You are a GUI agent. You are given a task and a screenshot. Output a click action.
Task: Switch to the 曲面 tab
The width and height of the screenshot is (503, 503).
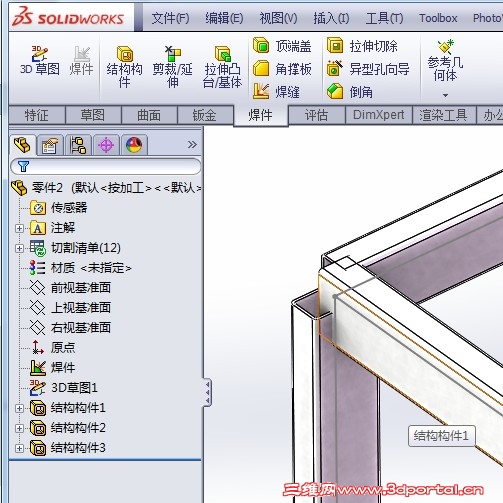click(x=149, y=115)
